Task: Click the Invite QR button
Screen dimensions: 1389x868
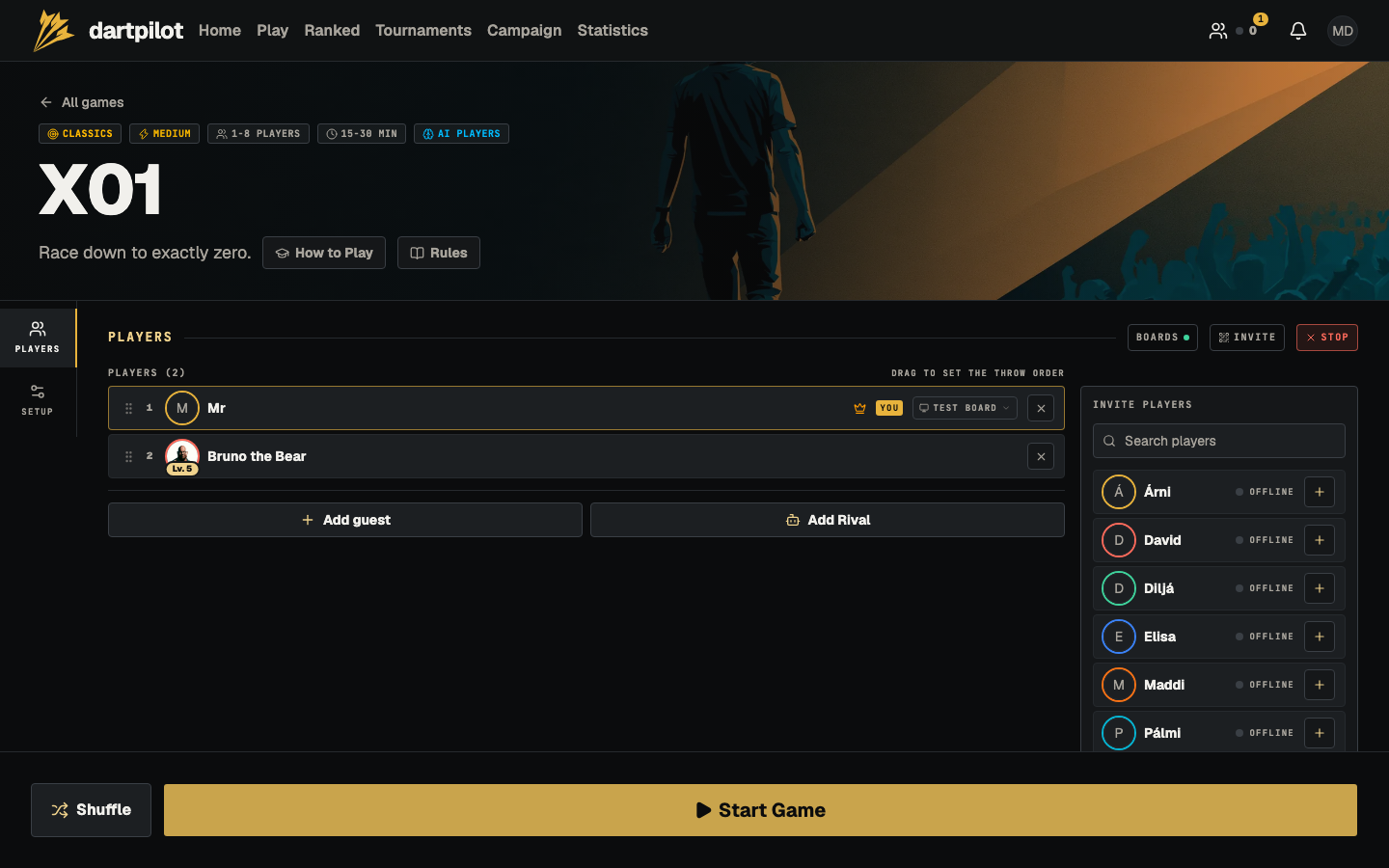Action: point(1247,338)
